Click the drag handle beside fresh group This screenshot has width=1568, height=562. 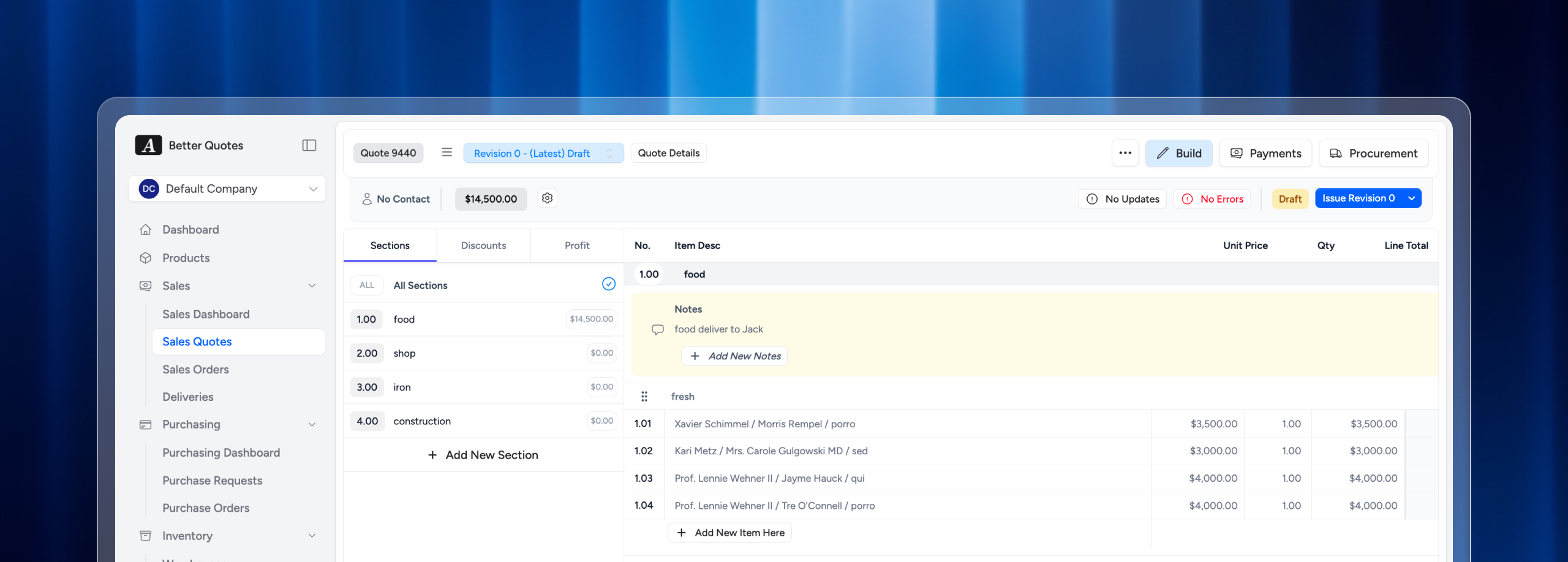point(644,397)
